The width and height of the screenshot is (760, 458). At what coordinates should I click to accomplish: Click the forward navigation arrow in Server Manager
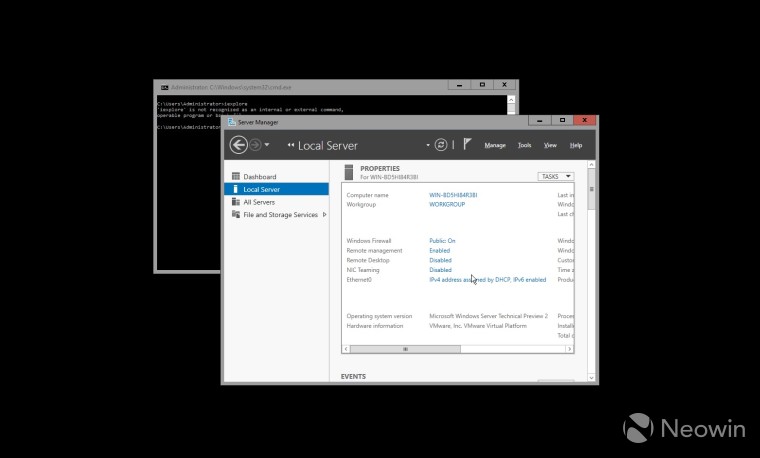click(x=255, y=145)
